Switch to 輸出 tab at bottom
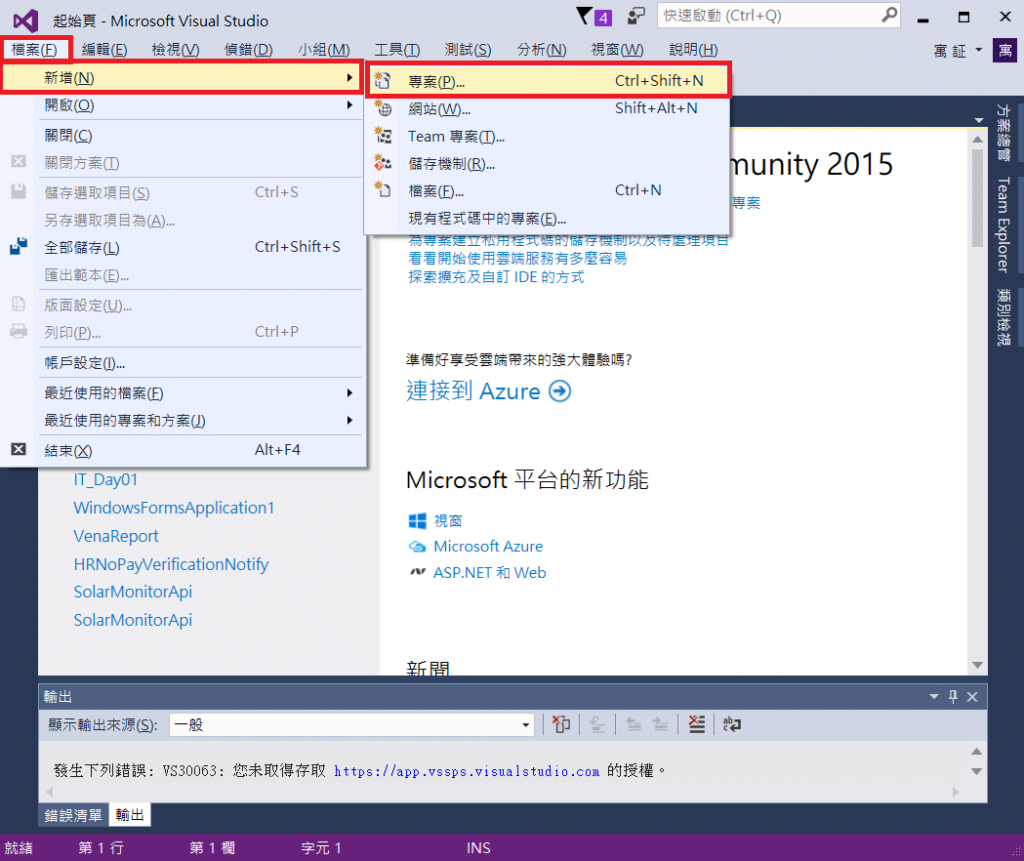The image size is (1024, 861). [x=130, y=815]
